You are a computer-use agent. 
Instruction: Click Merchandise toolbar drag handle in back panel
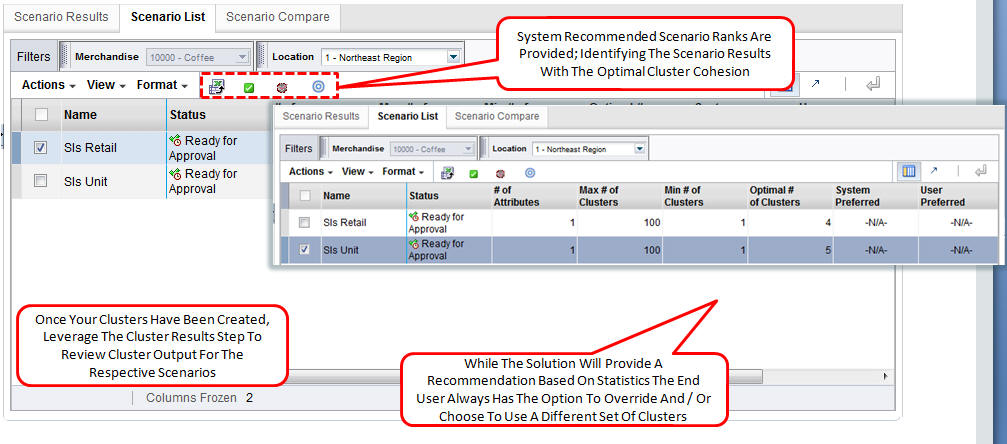[x=64, y=57]
